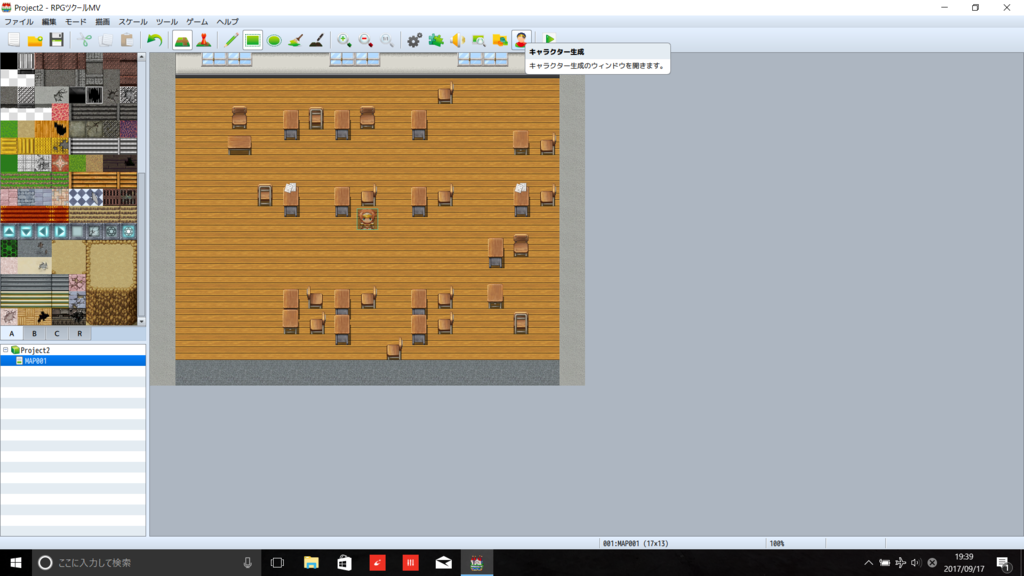Pick the left-arrow tile in the palette
Screen dimensions: 1024x576
(x=43, y=231)
